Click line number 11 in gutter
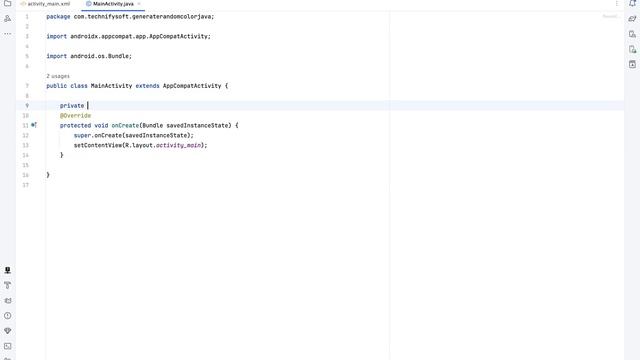Screen dimensions: 640x360 pos(26,125)
